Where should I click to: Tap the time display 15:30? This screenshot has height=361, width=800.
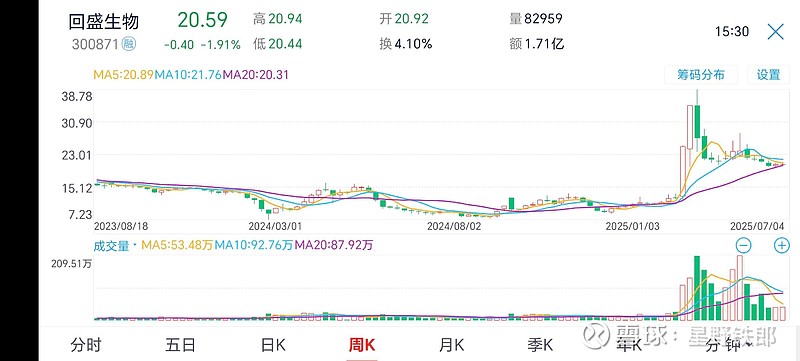[732, 32]
